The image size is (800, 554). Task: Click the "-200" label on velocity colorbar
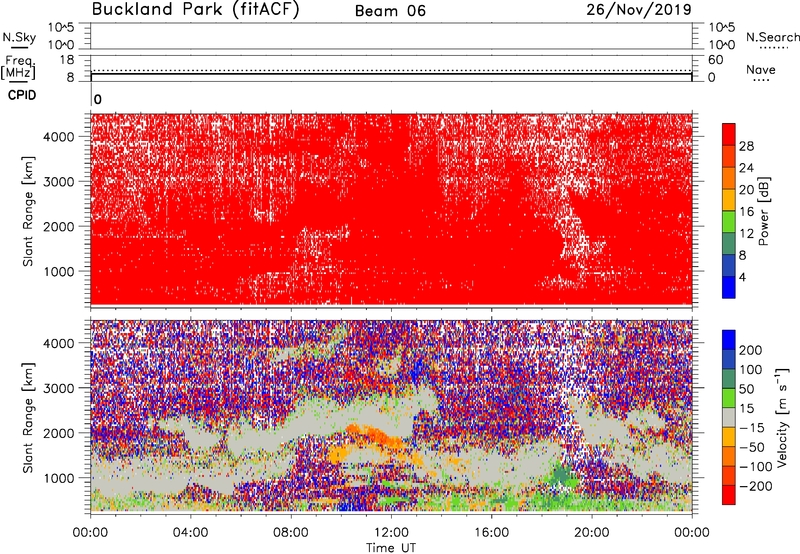(755, 486)
